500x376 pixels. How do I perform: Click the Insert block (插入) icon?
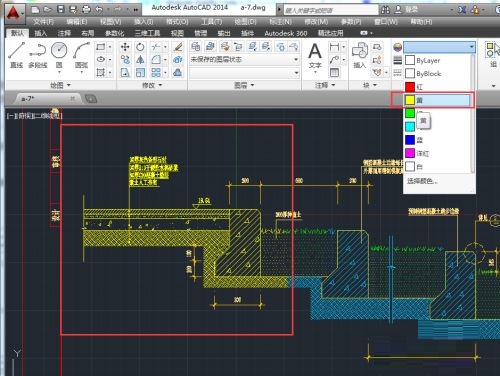(x=360, y=56)
